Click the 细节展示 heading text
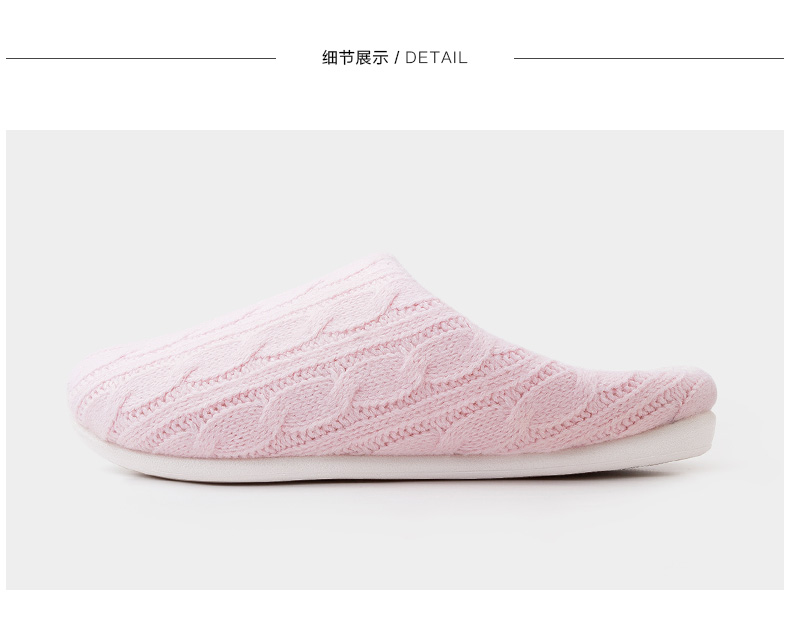 click(355, 58)
